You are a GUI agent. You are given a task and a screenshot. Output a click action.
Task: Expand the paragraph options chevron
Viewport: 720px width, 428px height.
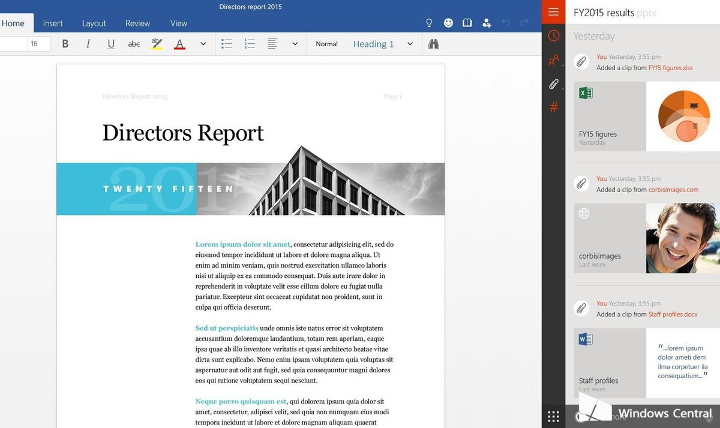tap(294, 44)
